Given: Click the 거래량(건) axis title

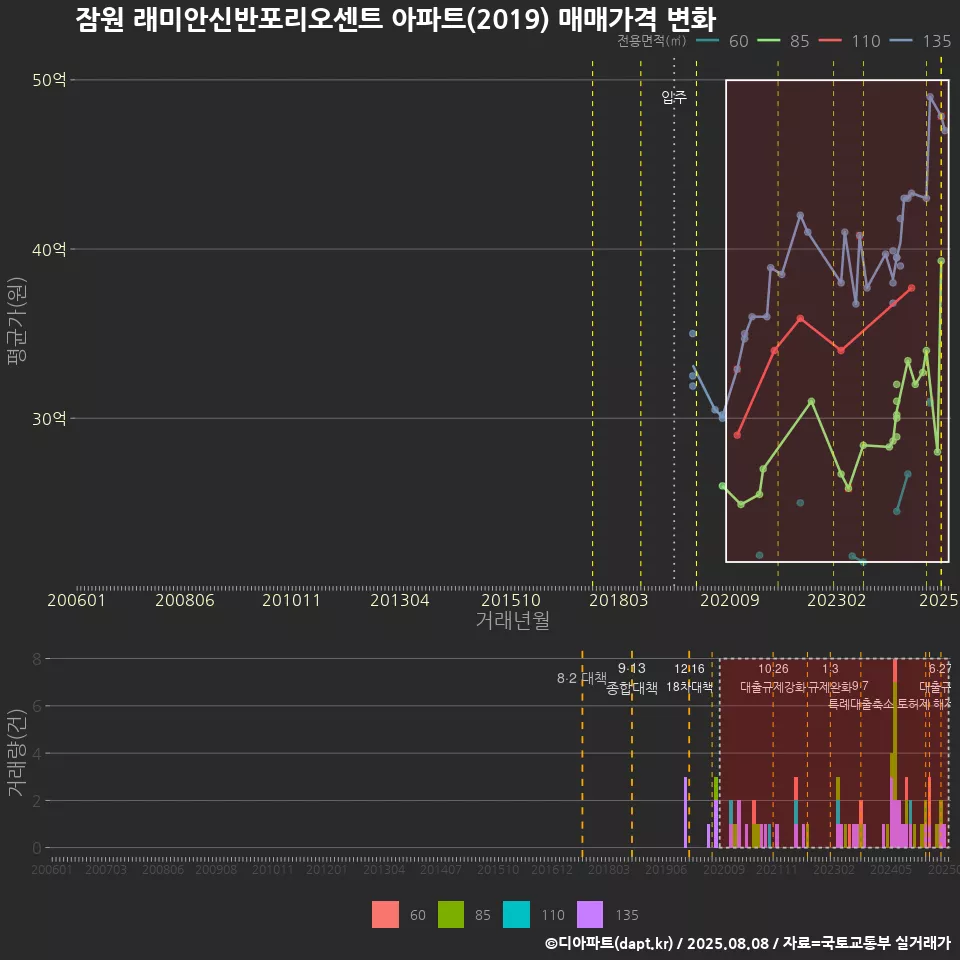Looking at the screenshot, I should click(x=17, y=753).
